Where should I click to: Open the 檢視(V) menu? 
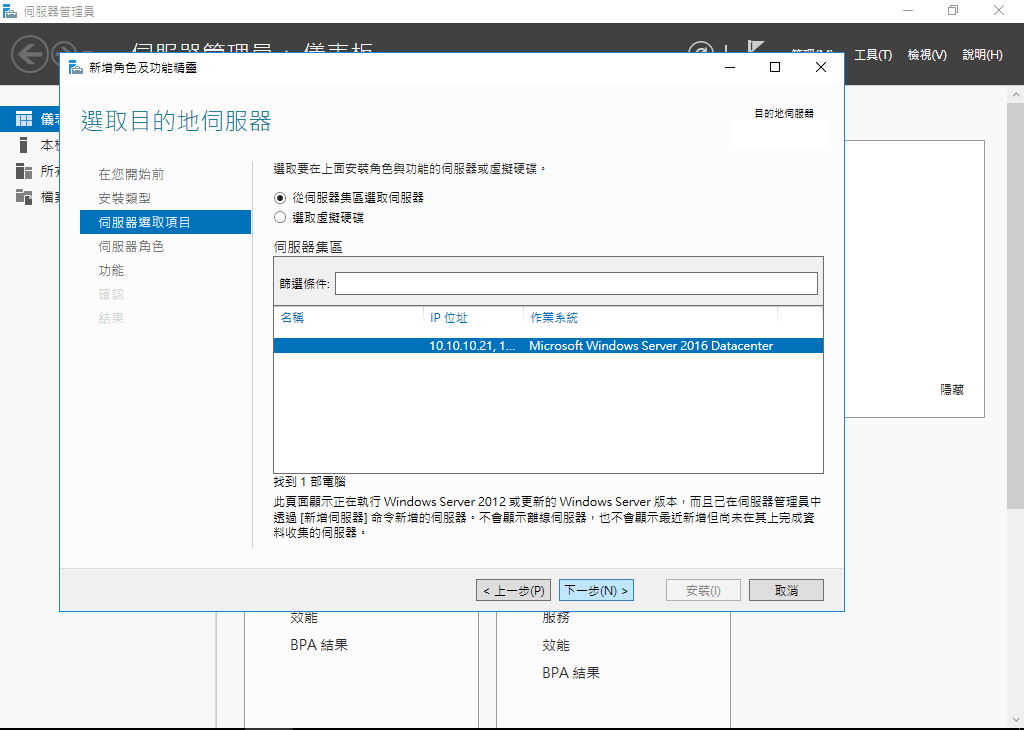[x=927, y=55]
